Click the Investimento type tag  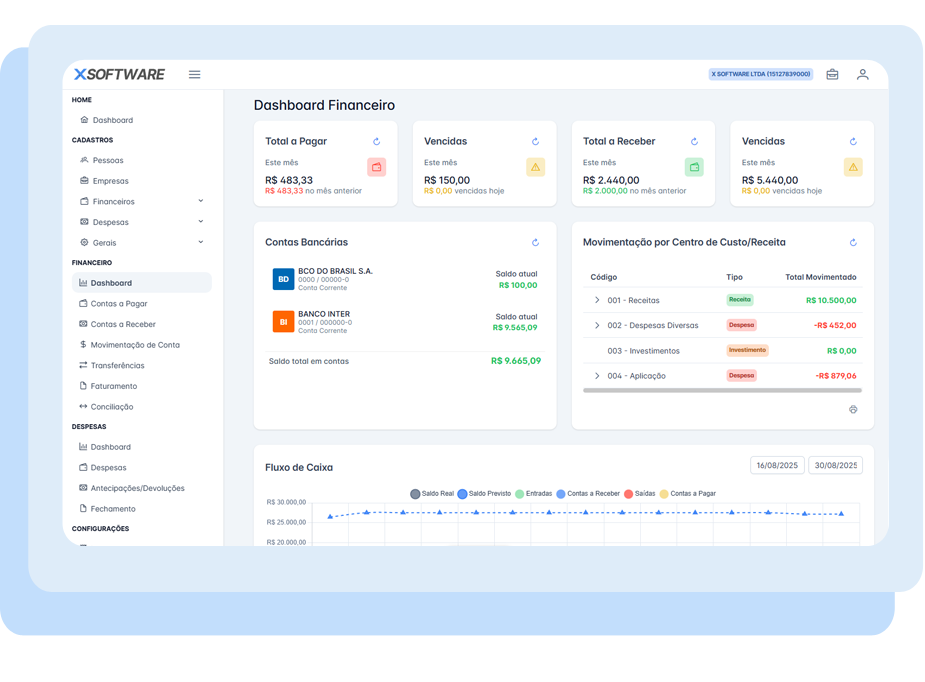(747, 350)
